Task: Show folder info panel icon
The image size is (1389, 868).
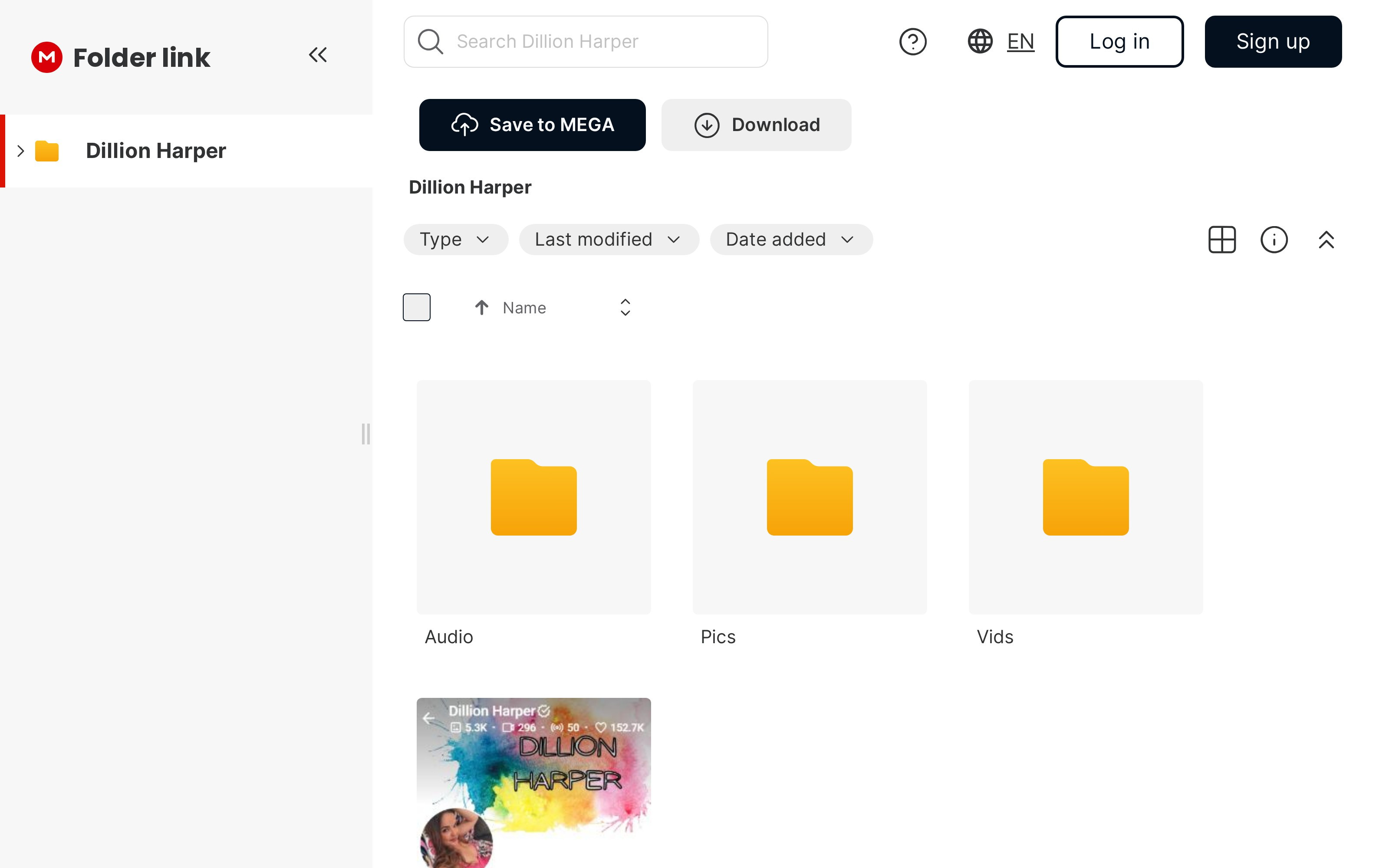Action: click(1274, 240)
